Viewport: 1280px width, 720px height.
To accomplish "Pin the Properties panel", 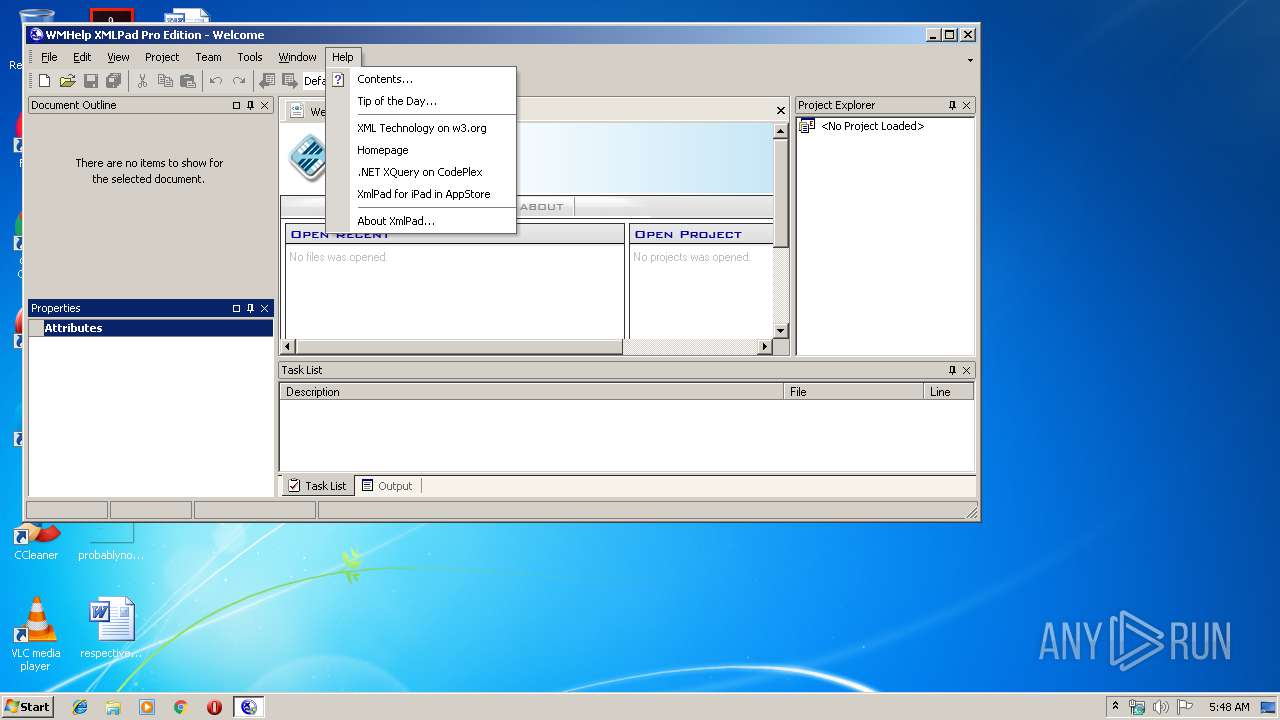I will pyautogui.click(x=250, y=308).
